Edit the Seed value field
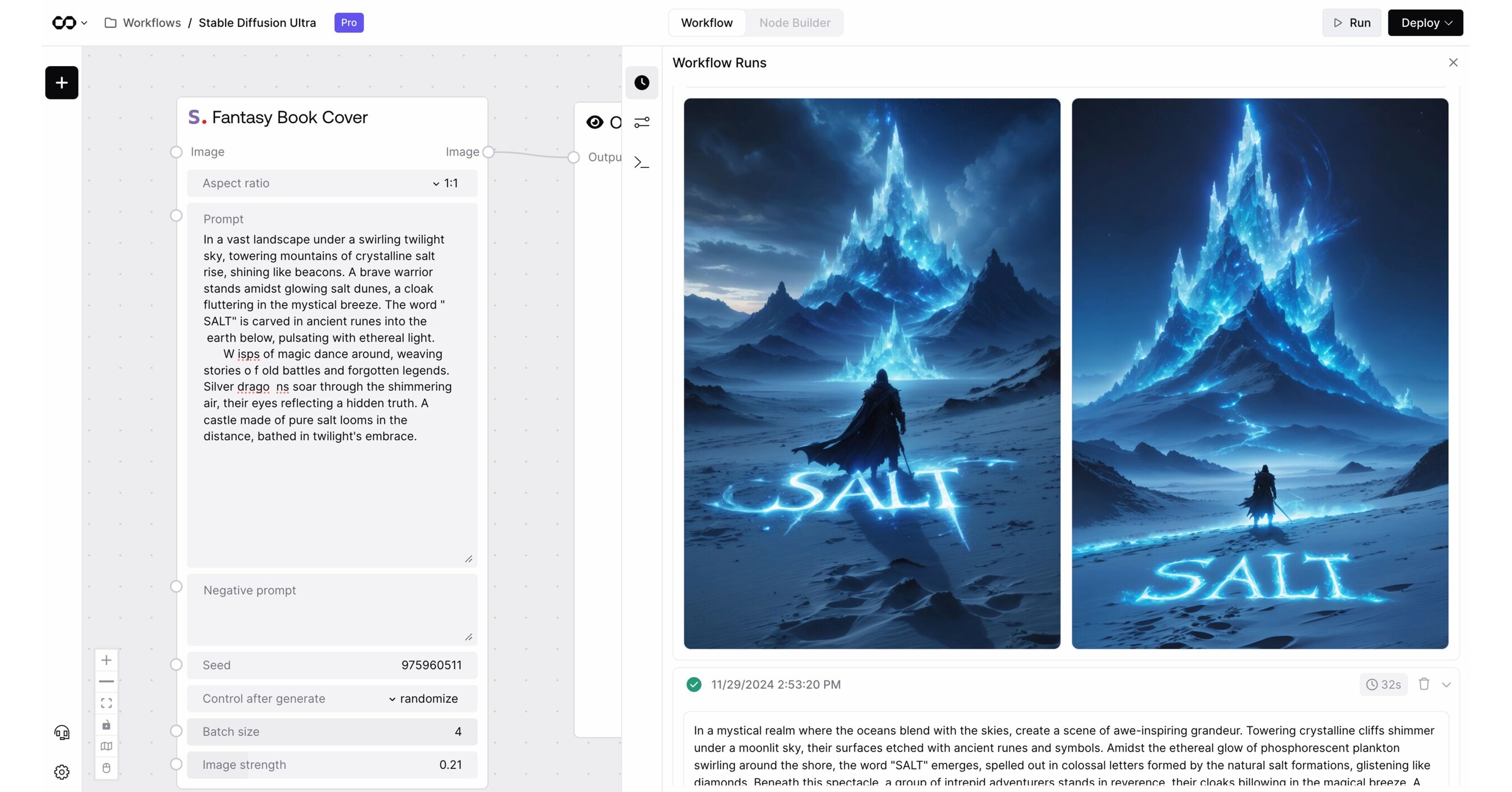Image resolution: width=1512 pixels, height=792 pixels. click(x=431, y=665)
